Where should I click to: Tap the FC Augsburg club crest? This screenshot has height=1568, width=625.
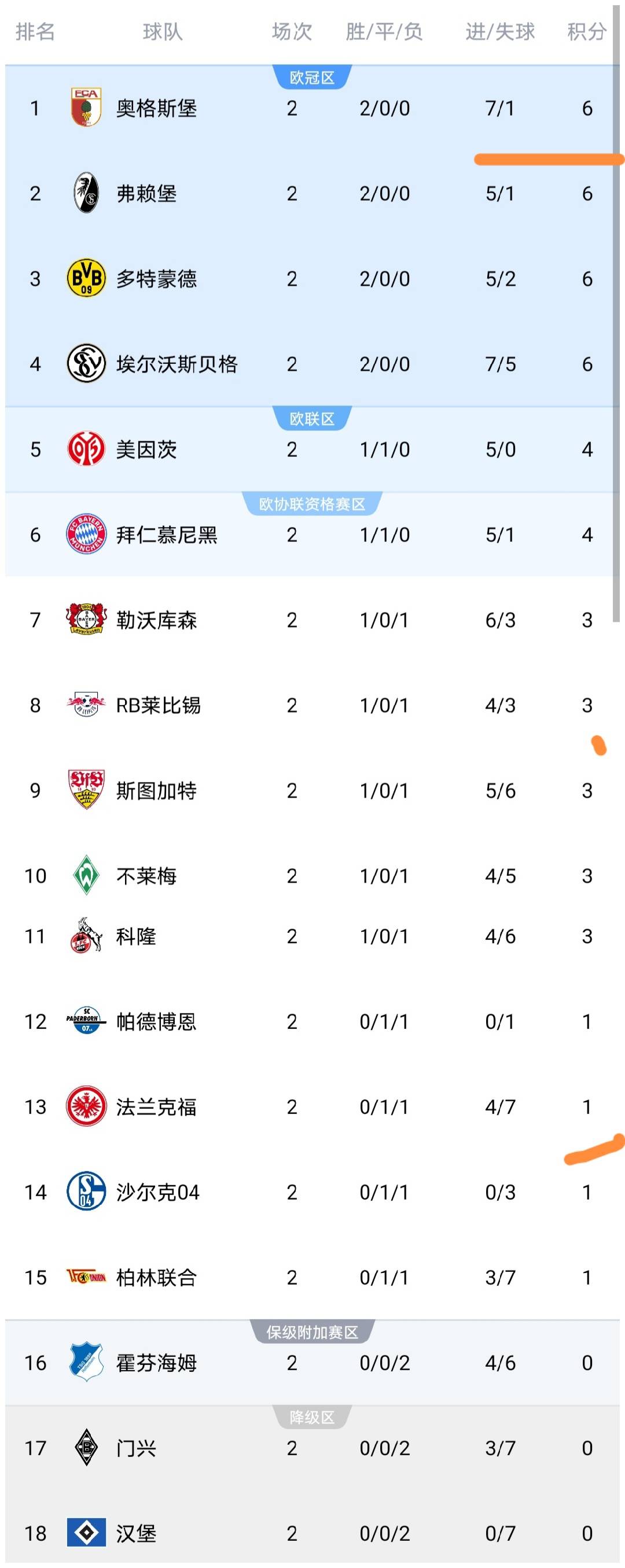point(86,108)
